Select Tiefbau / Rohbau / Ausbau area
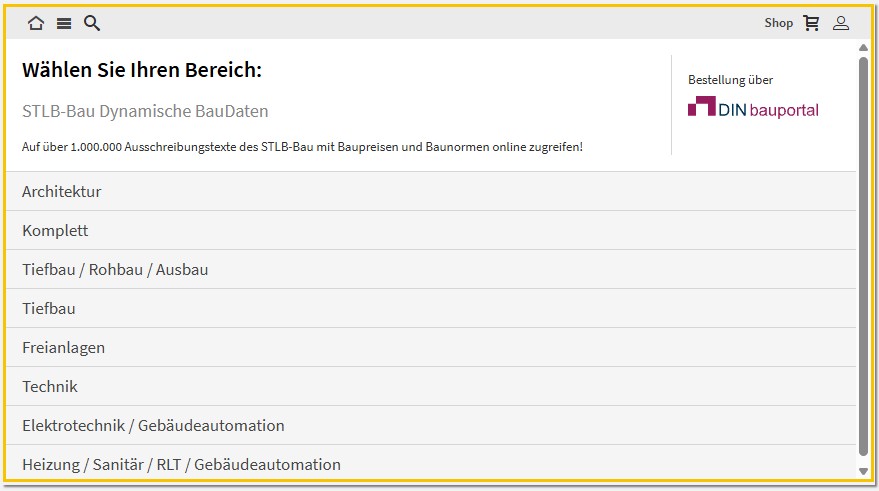This screenshot has width=879, height=491. [x=431, y=270]
